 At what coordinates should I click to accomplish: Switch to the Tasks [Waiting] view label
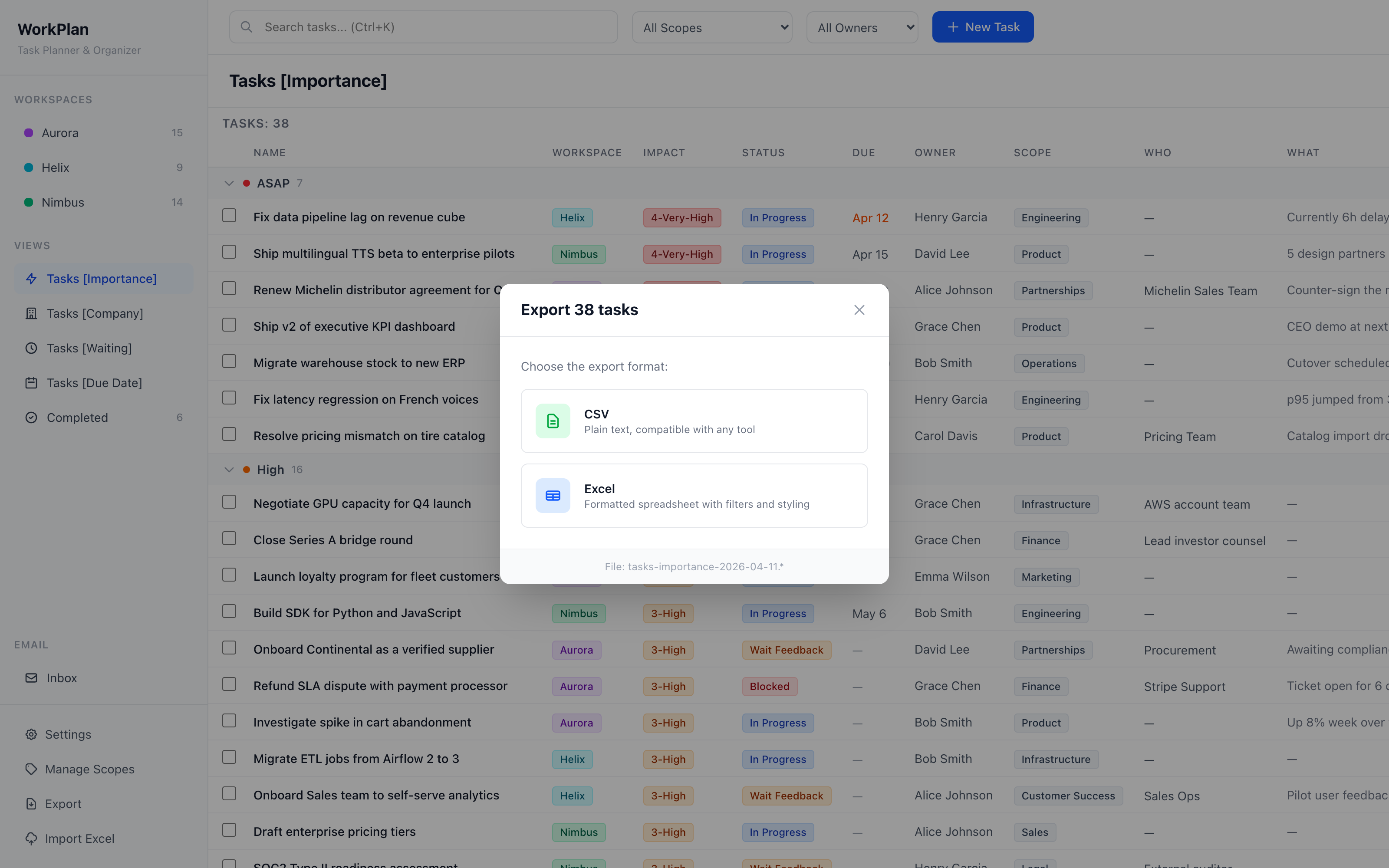pos(89,349)
